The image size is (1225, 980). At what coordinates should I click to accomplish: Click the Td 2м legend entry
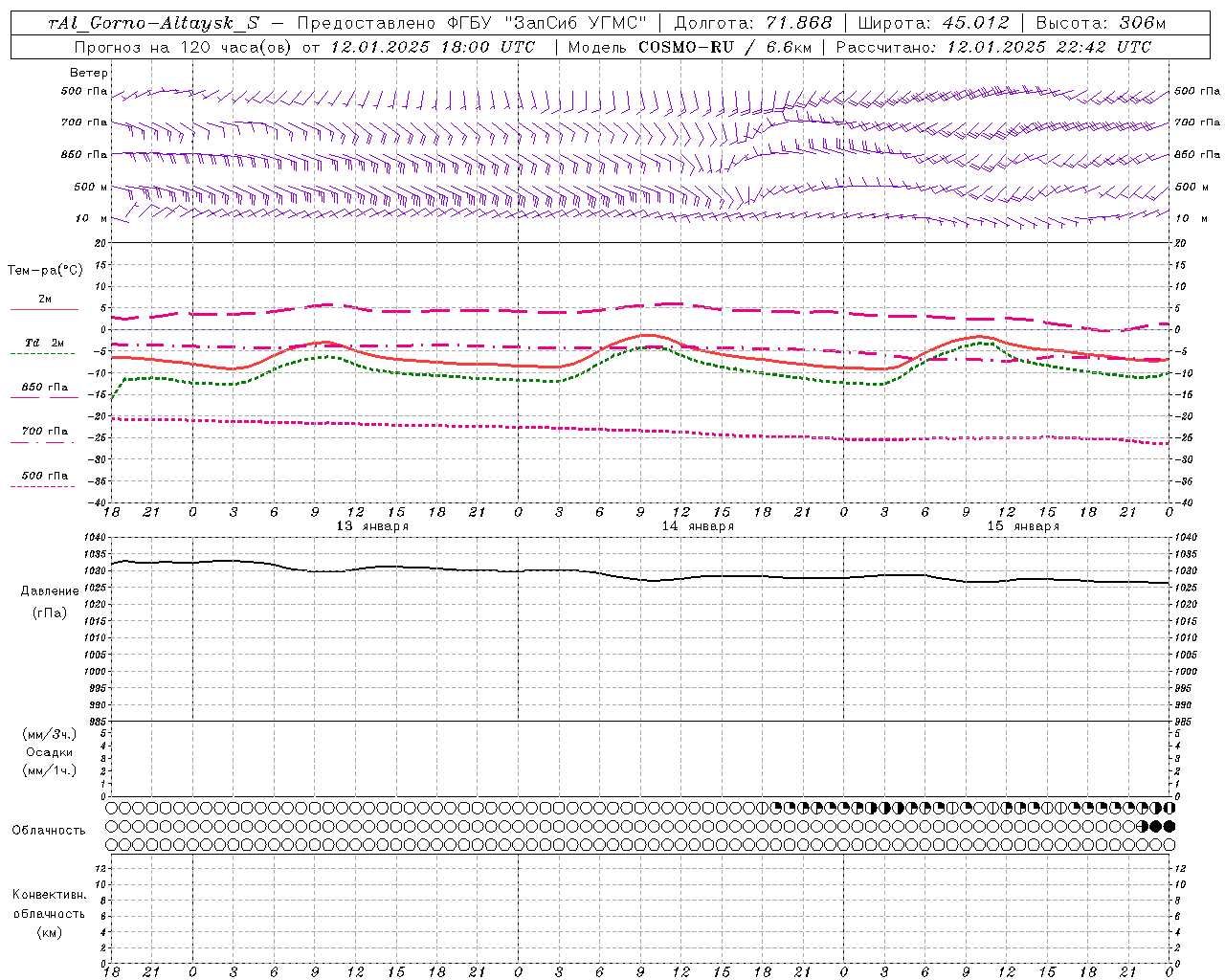click(45, 343)
